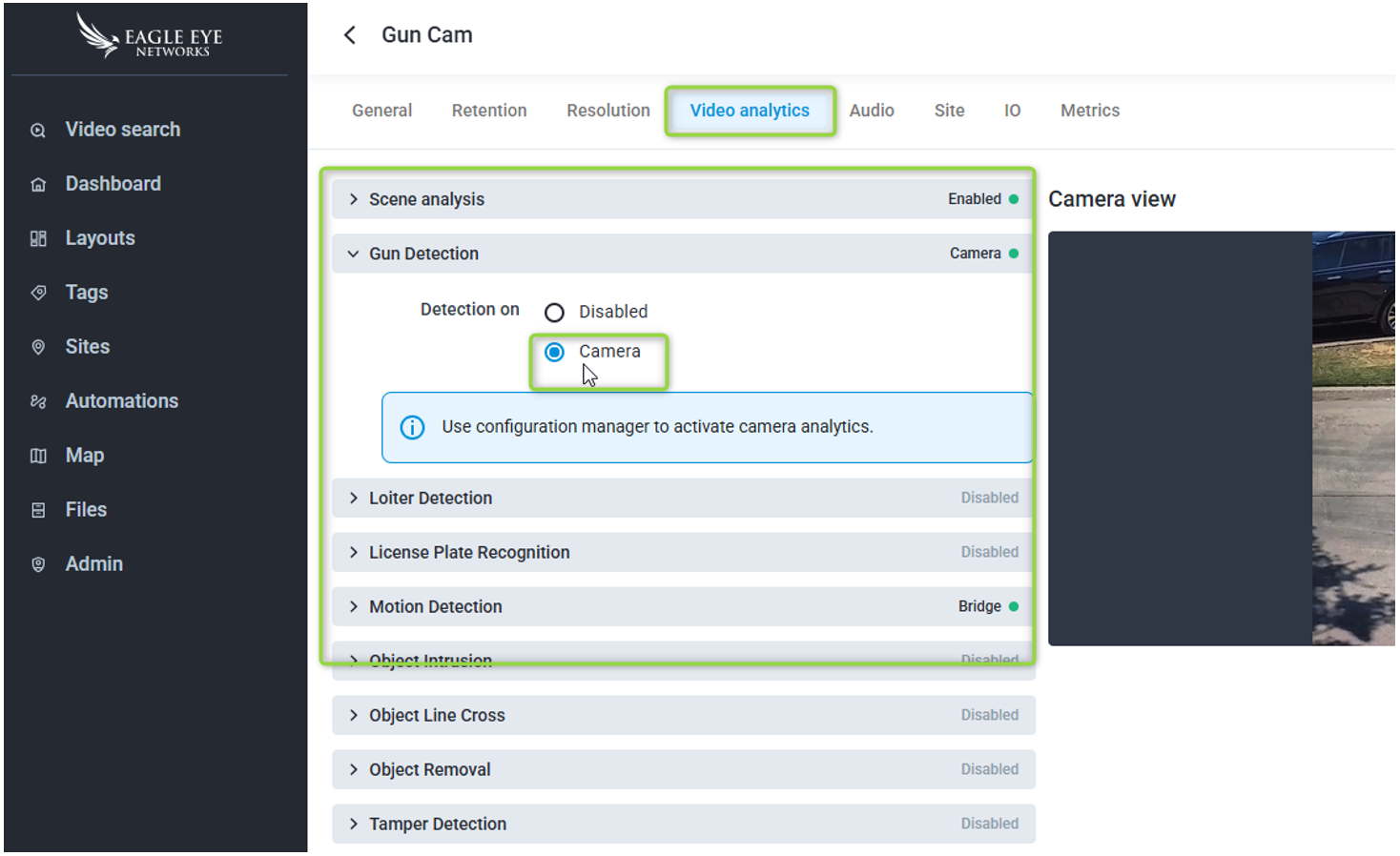Switch to the Retention tab
1400x856 pixels.
pos(488,111)
